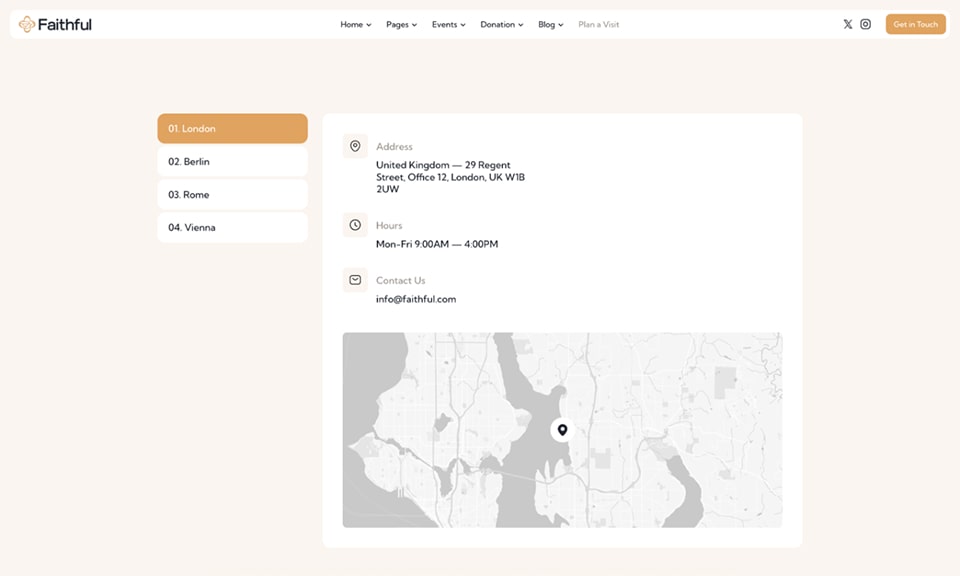The height and width of the screenshot is (576, 960).
Task: Expand the Pages dropdown menu
Action: 401,24
